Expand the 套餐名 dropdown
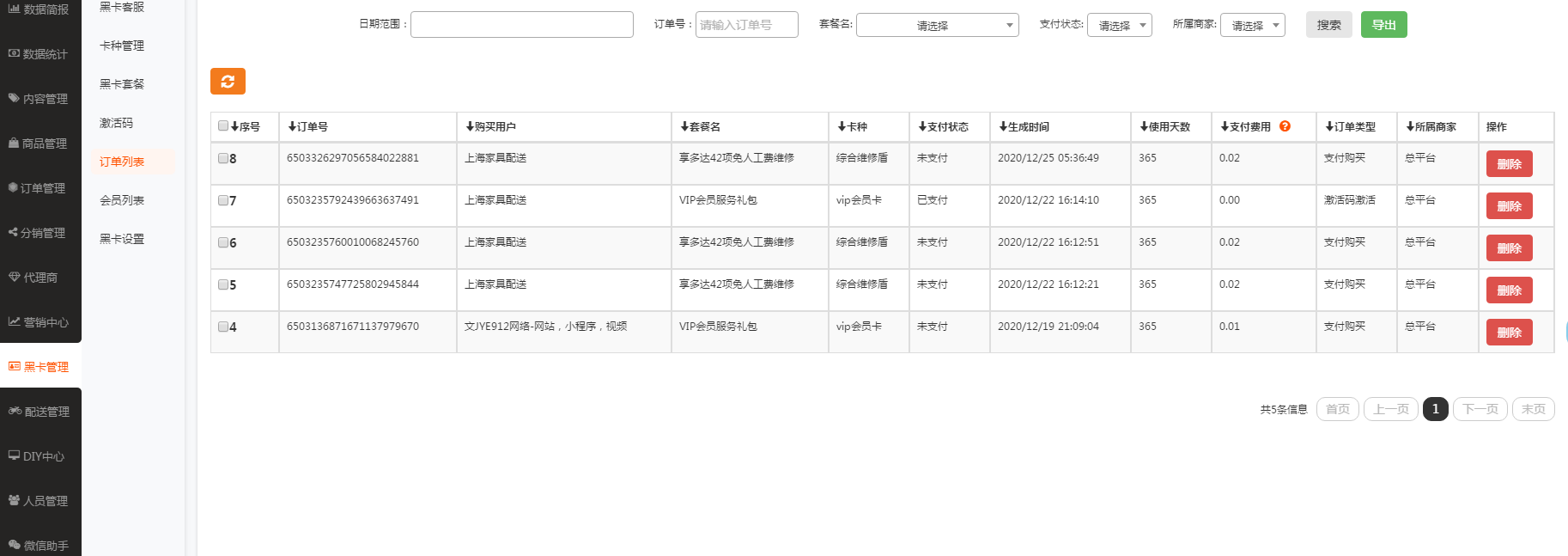The image size is (1568, 556). pyautogui.click(x=937, y=26)
